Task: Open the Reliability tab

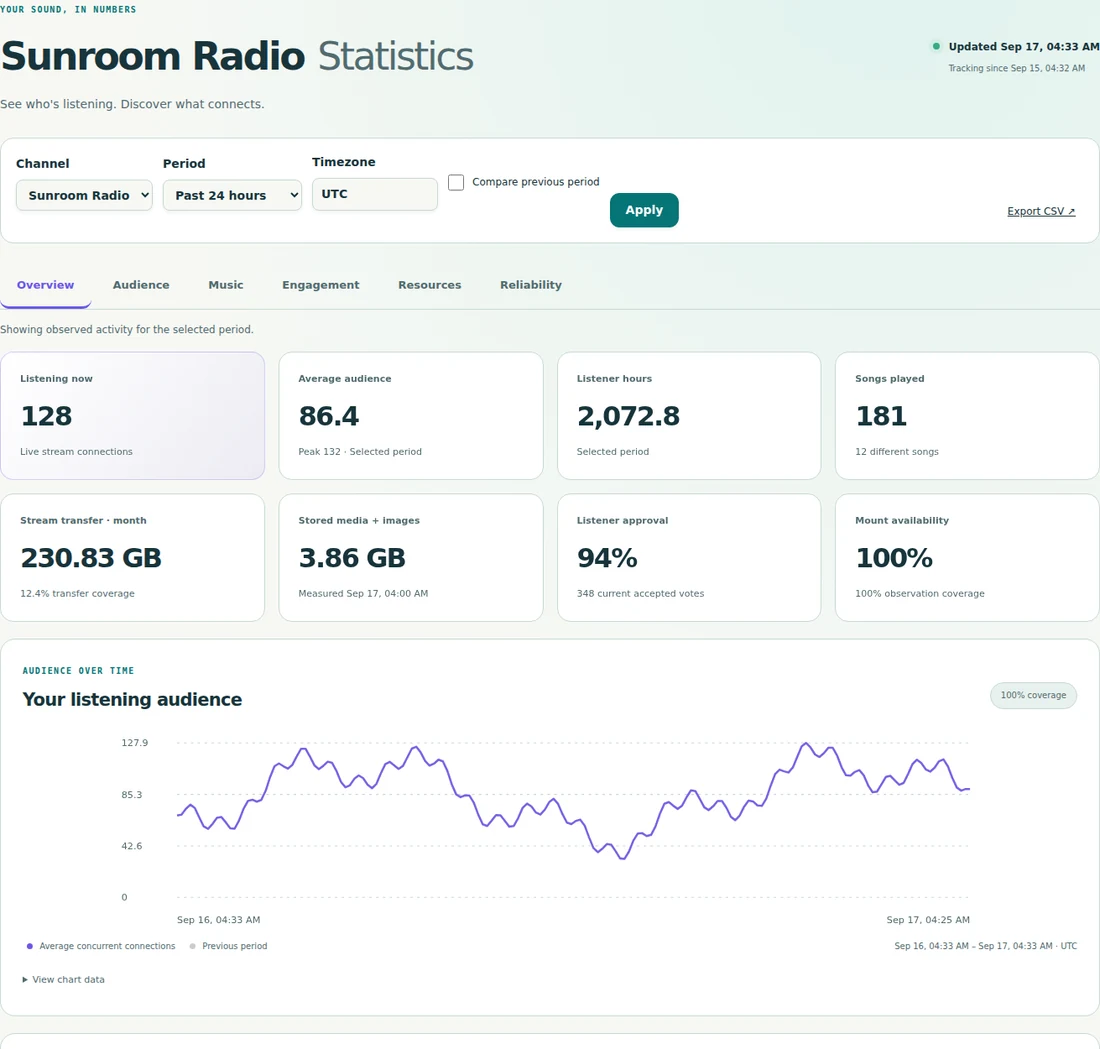Action: tap(531, 285)
